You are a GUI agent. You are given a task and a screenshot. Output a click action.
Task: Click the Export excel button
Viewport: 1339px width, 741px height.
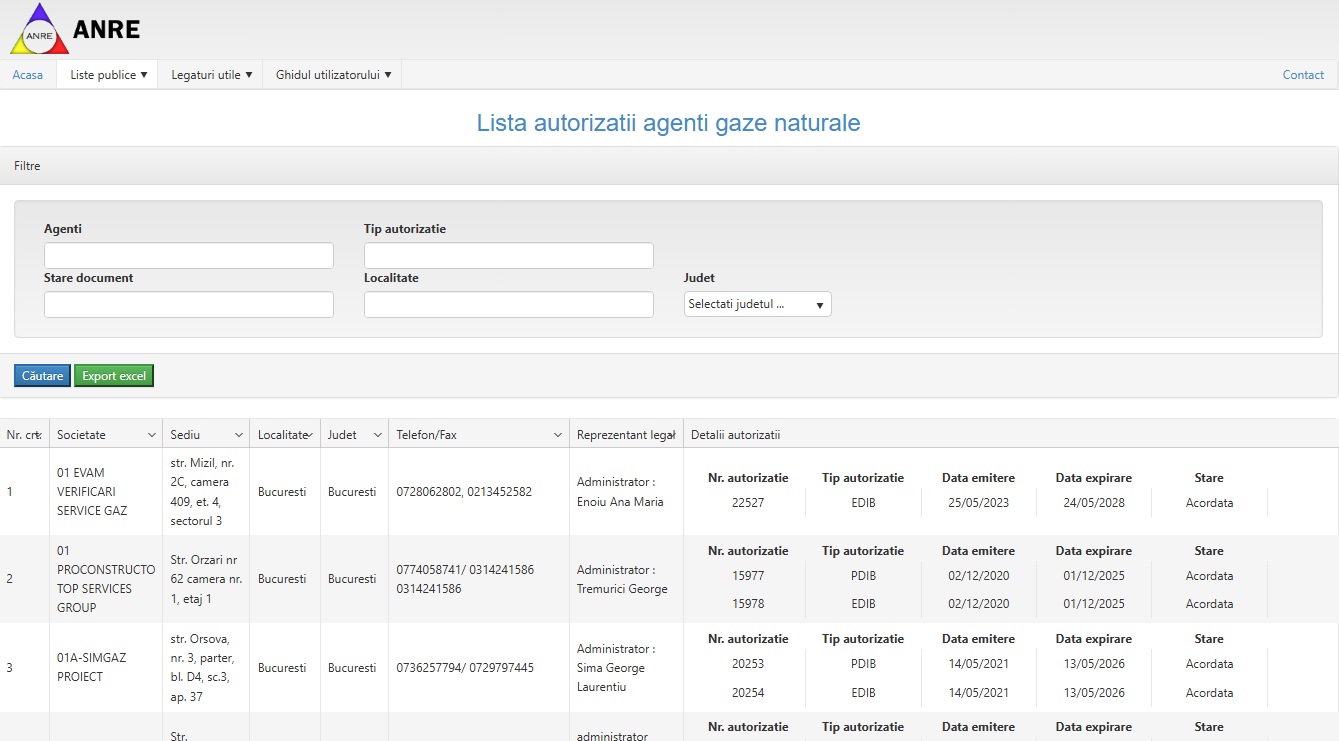(x=114, y=376)
